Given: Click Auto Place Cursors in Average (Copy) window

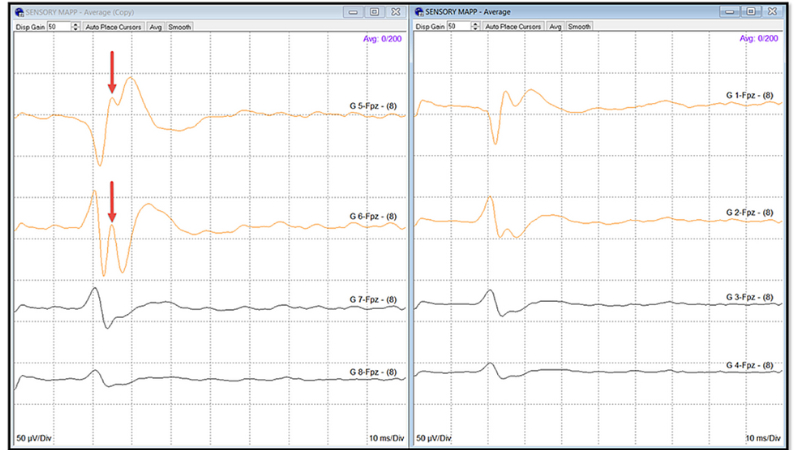Looking at the screenshot, I should click(x=113, y=27).
